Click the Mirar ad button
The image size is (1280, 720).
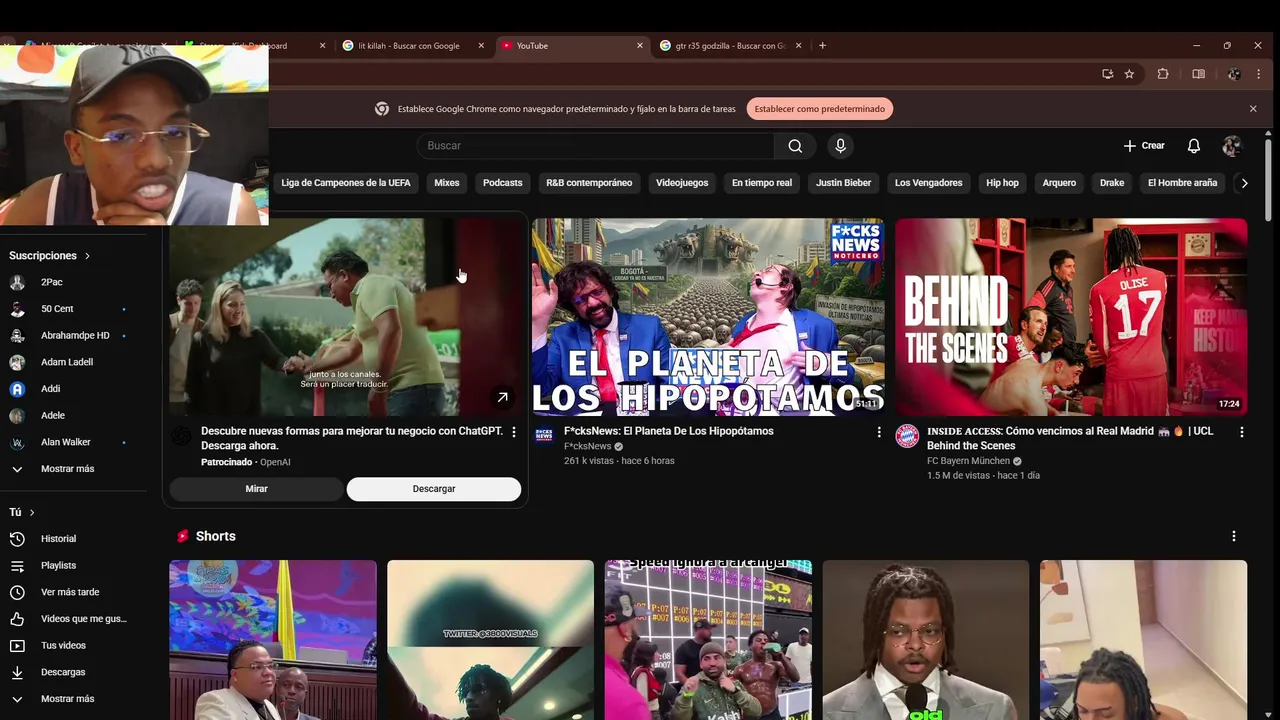point(256,489)
